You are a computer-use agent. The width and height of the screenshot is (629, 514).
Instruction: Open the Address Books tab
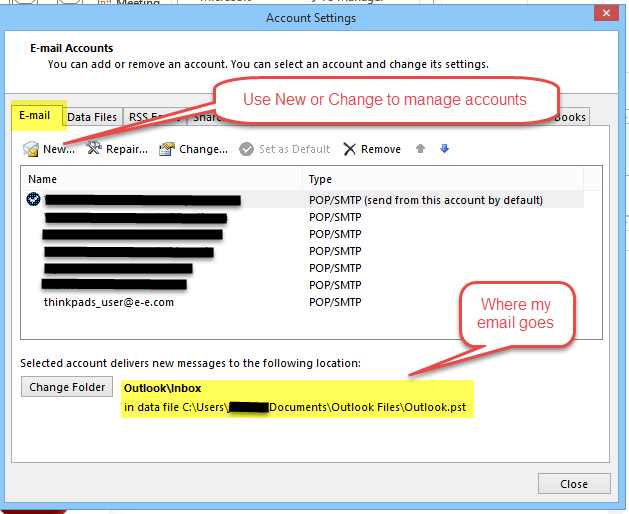pyautogui.click(x=570, y=117)
